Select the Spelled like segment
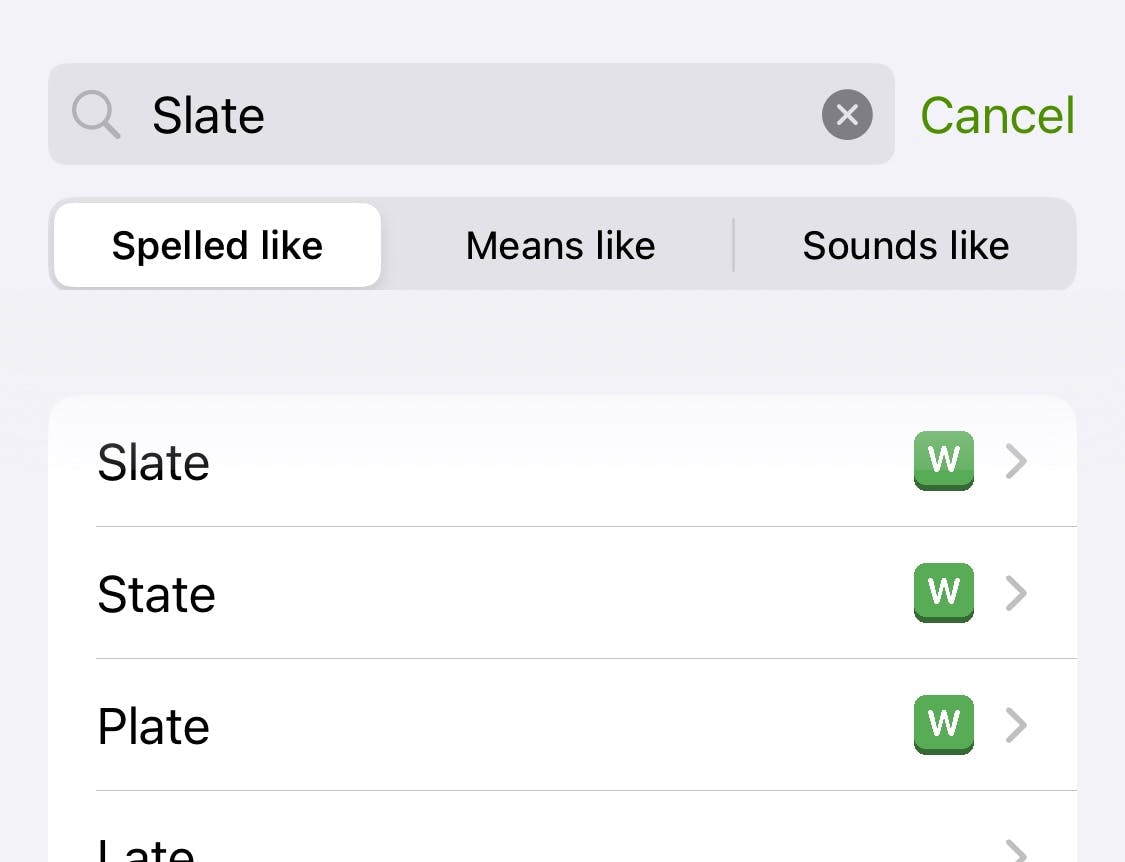Screen dimensions: 1125x862 click(217, 245)
